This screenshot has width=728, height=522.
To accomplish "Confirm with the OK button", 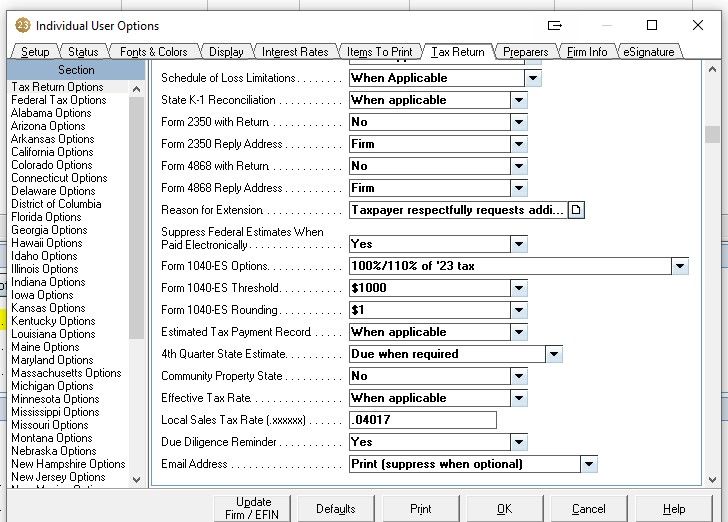I will tap(505, 509).
